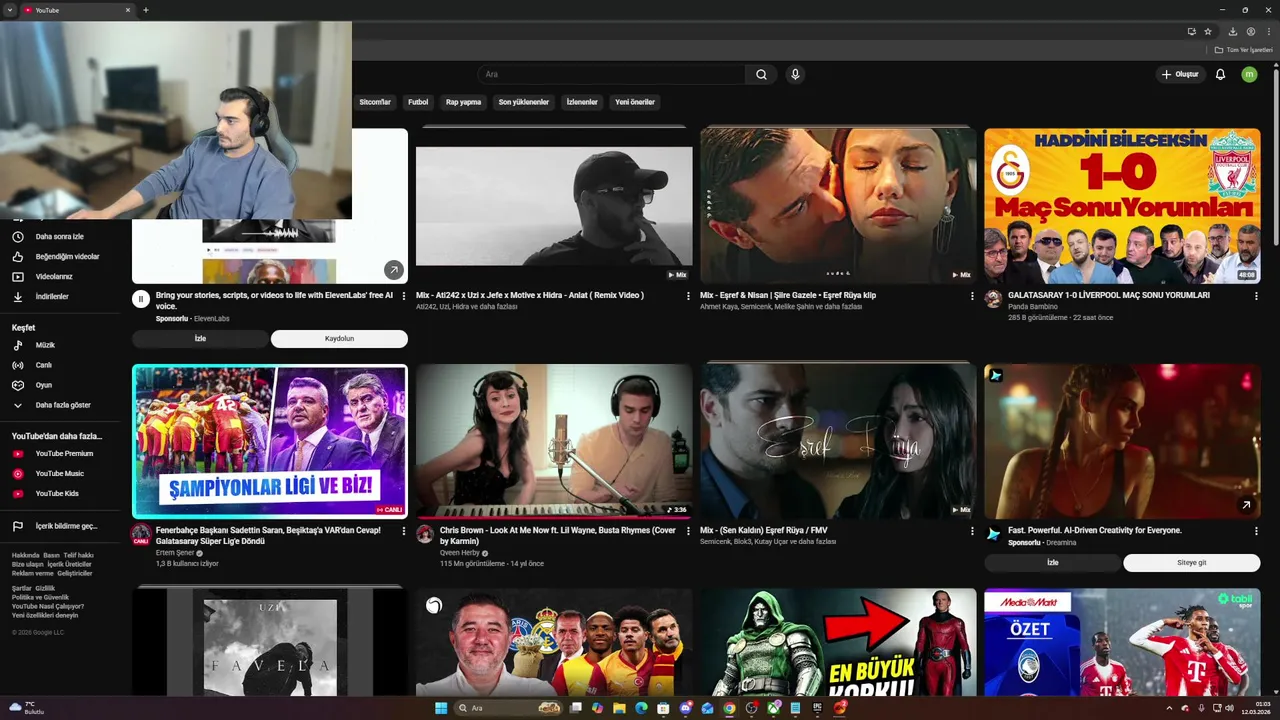Select the İzlenenler filter chip
The width and height of the screenshot is (1280, 720).
(582, 102)
